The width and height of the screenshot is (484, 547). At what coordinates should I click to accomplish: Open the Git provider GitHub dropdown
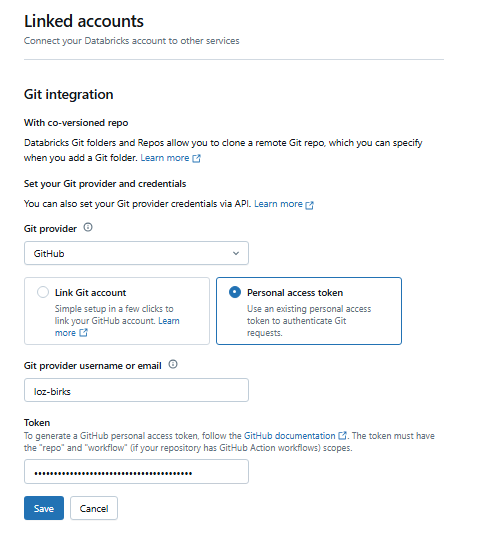(x=136, y=253)
